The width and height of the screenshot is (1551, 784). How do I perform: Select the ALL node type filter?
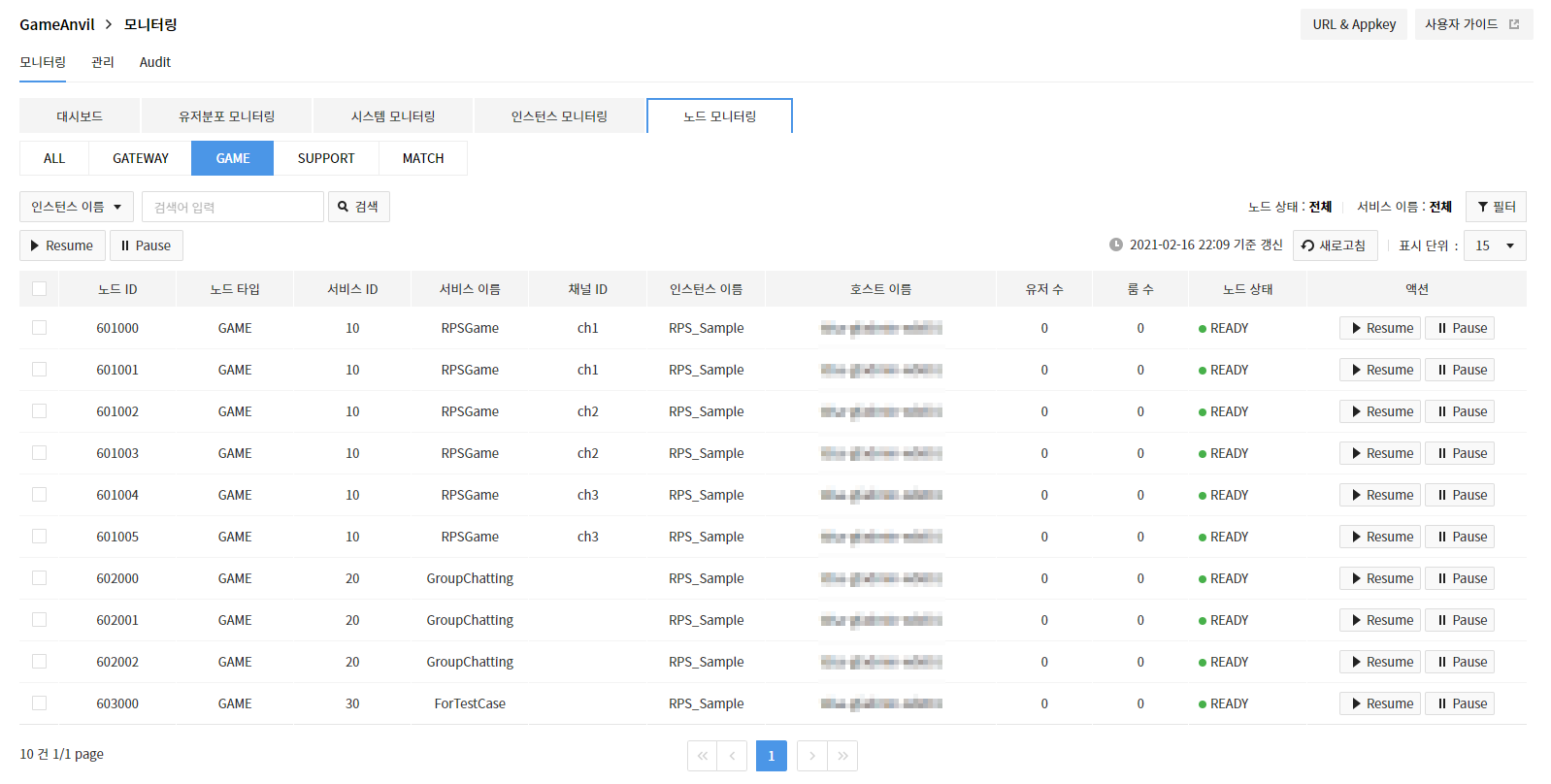point(54,158)
